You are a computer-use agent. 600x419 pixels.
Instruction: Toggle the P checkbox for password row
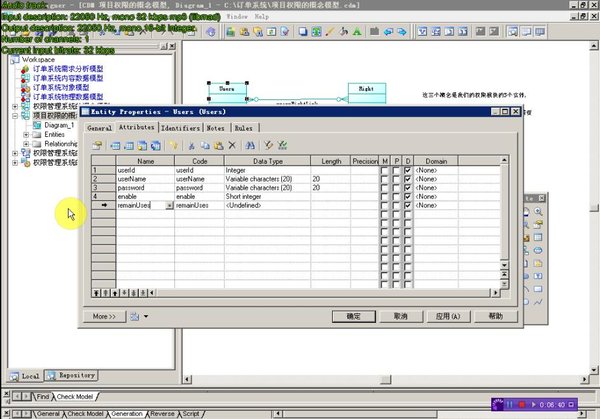pyautogui.click(x=396, y=187)
